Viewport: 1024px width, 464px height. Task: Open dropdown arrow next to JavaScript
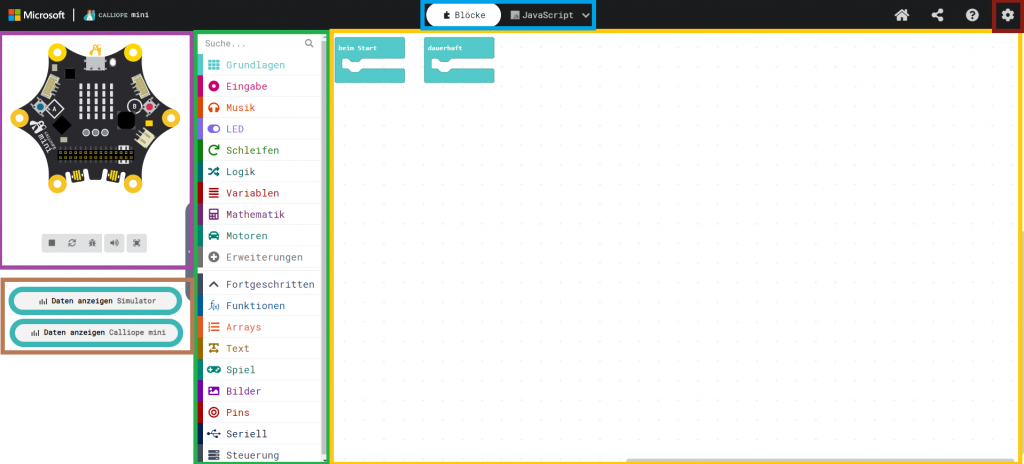tap(586, 15)
